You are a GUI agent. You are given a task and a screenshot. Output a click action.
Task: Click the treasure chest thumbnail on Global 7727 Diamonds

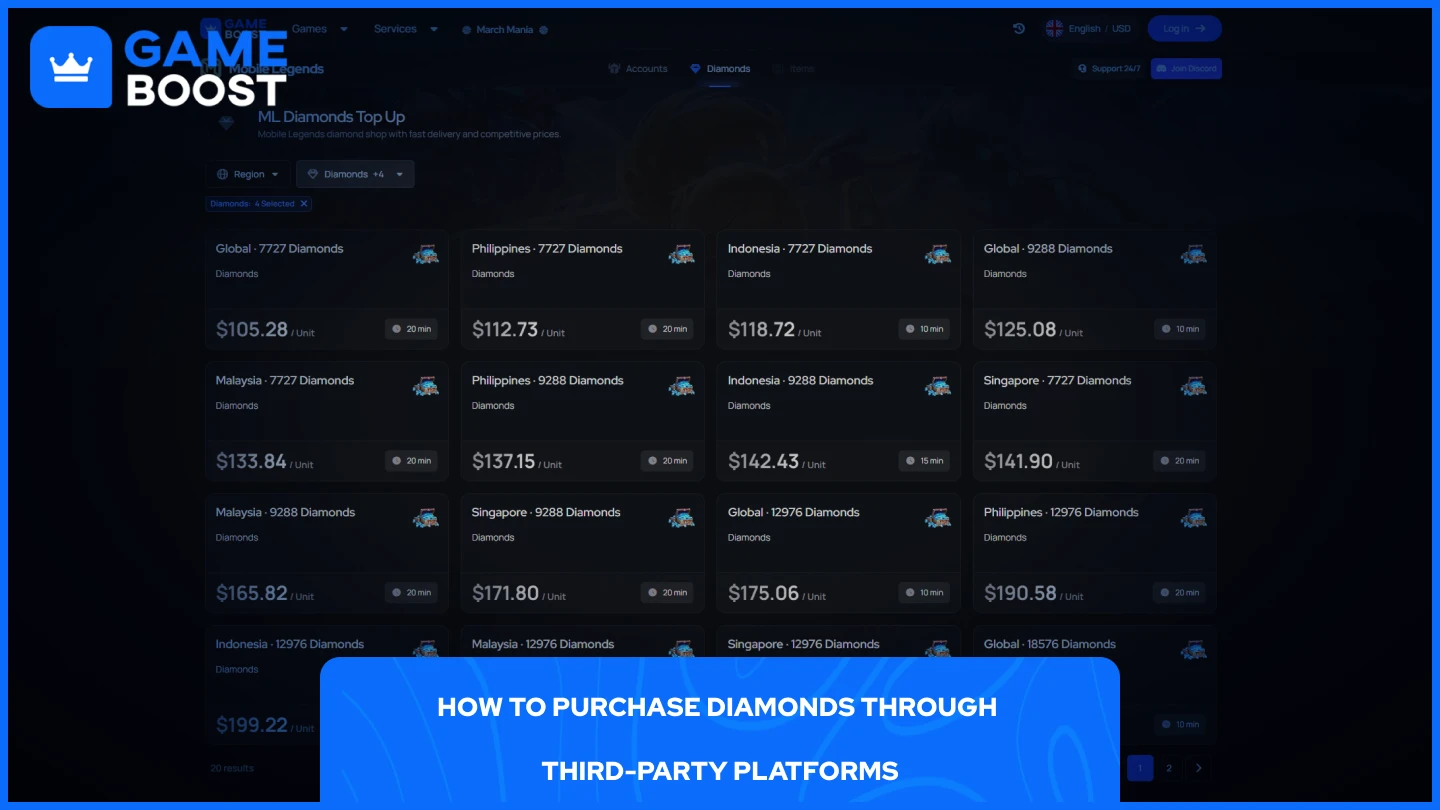click(x=426, y=254)
